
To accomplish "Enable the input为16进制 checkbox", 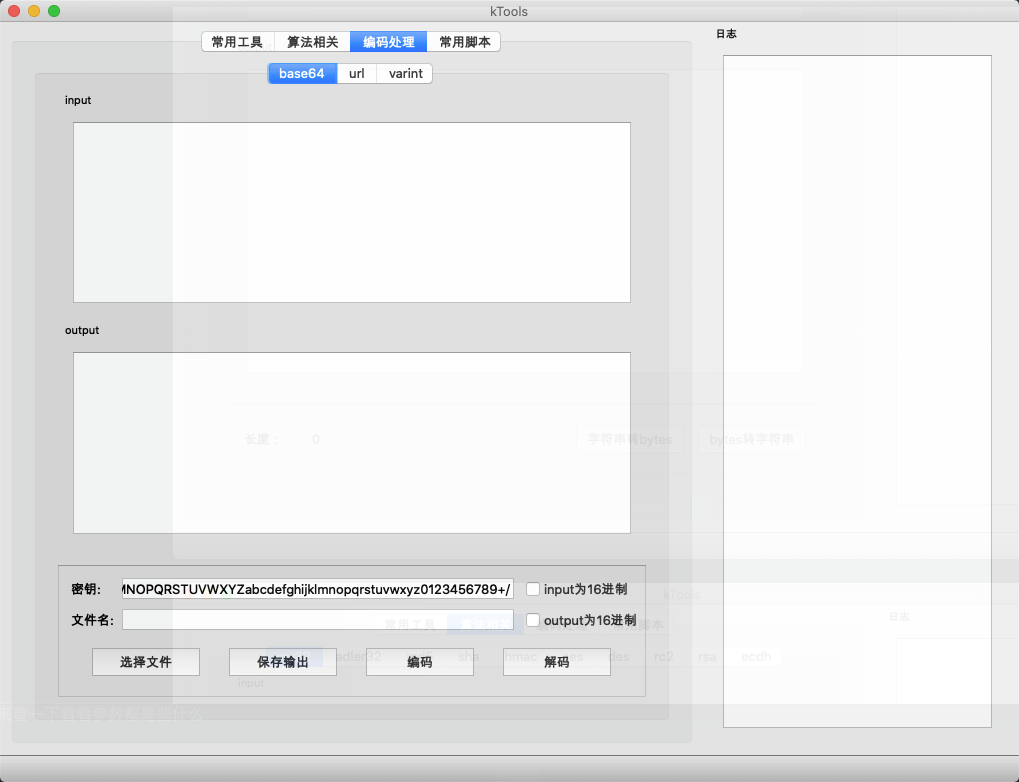I will [533, 589].
